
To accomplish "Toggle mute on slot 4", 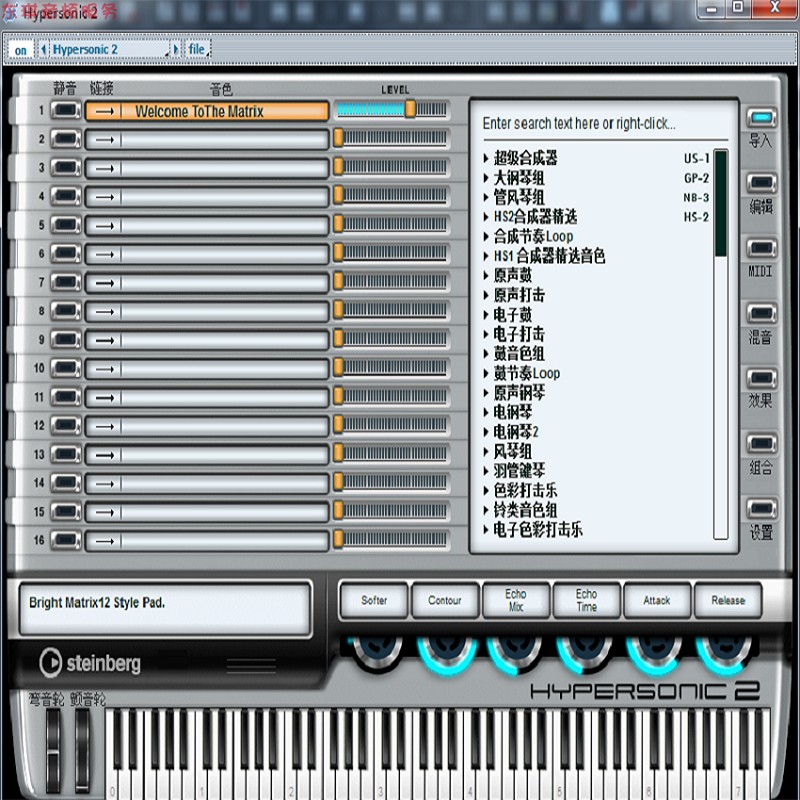I will (66, 196).
